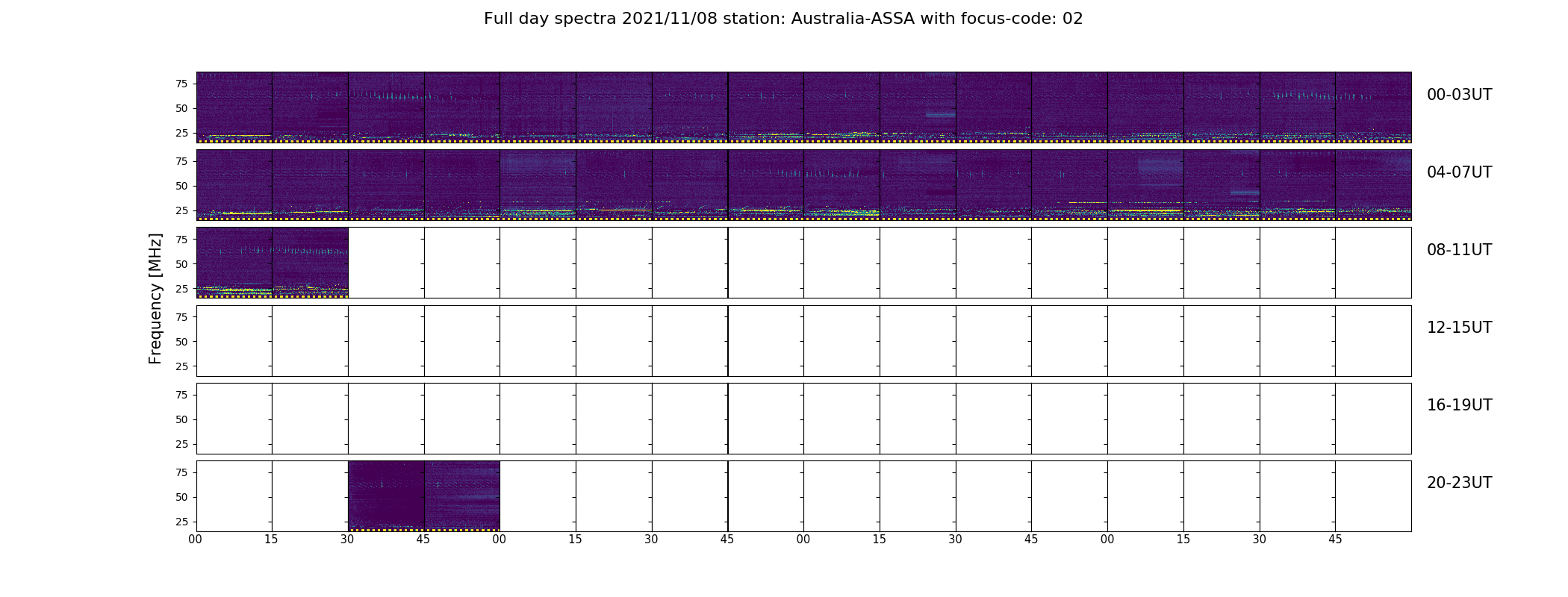1568x597 pixels.
Task: Click the 20:30–20:45 spectrogram segment in 20-23UT row
Action: [x=386, y=496]
